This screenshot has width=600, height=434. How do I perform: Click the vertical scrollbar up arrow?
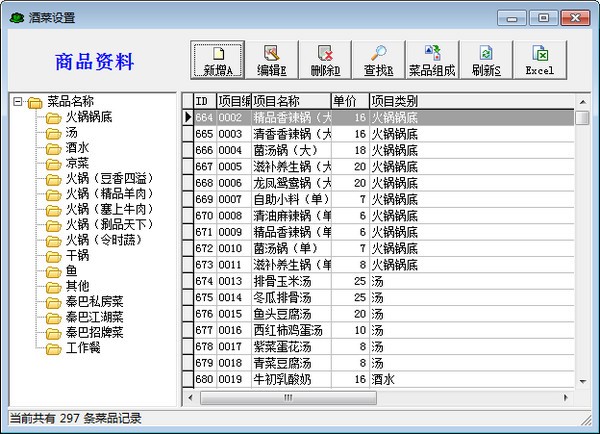point(582,102)
